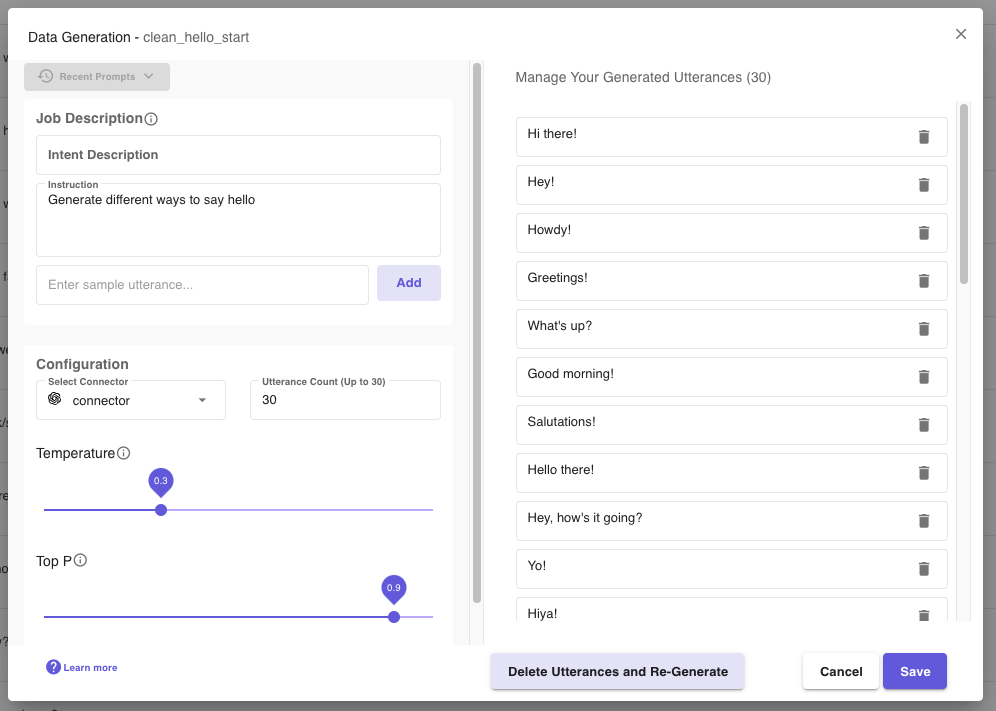This screenshot has height=711, width=996.
Task: Delete the "Greetings!" utterance
Action: 924,281
